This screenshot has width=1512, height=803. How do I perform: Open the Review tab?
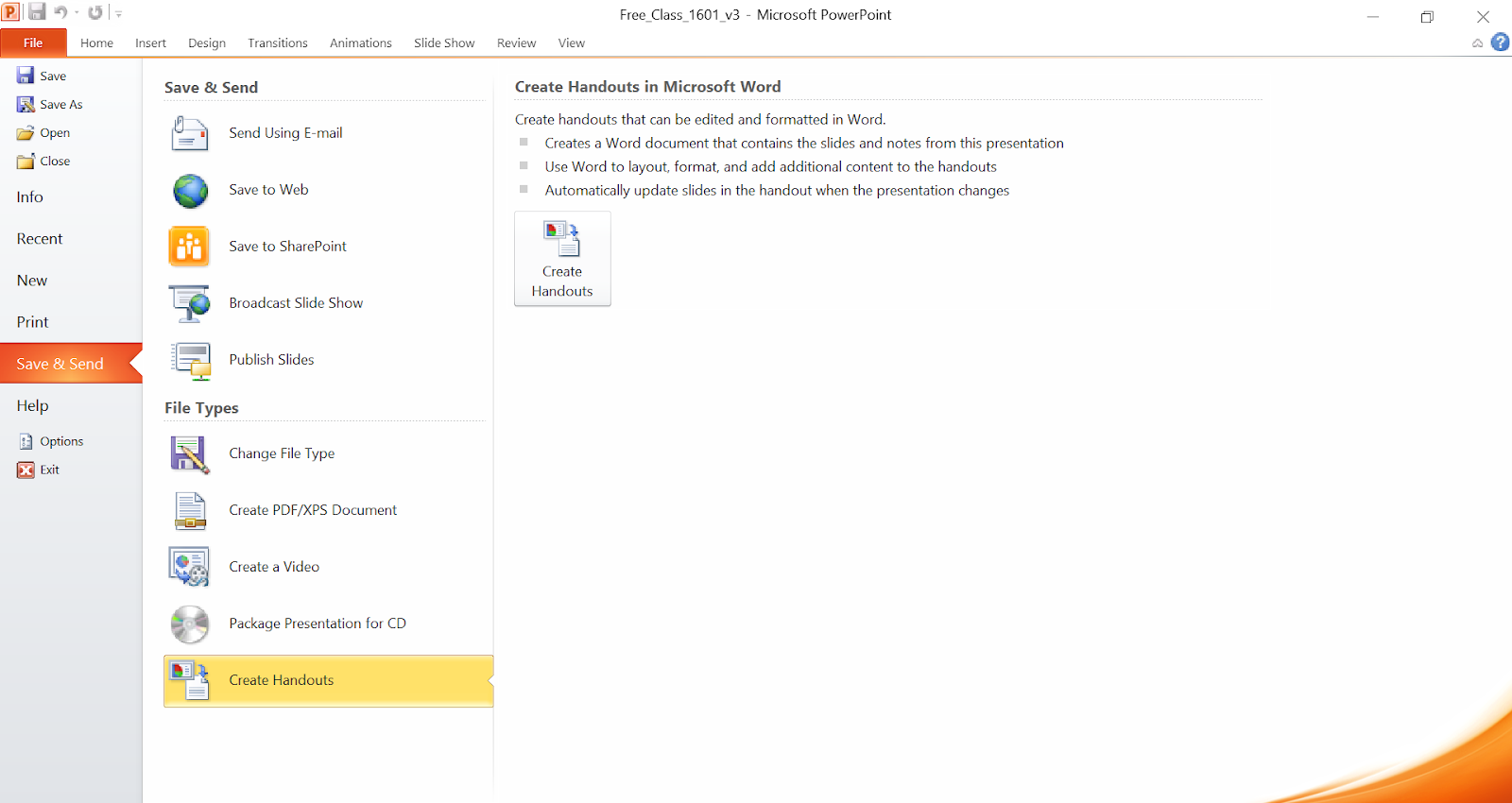pos(516,43)
